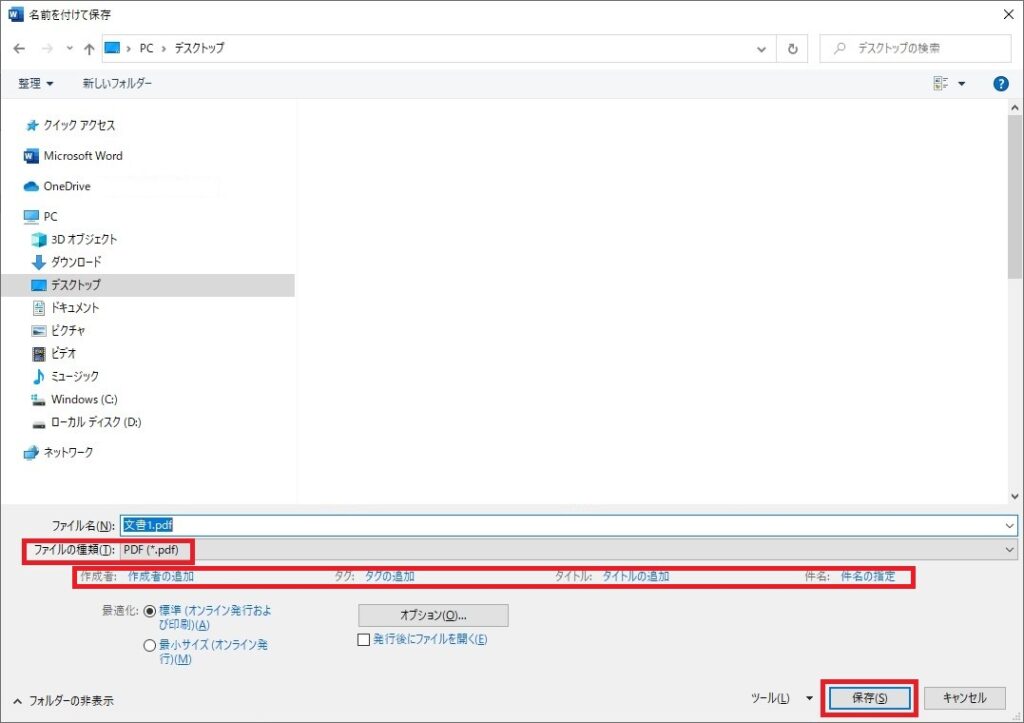Image resolution: width=1024 pixels, height=723 pixels.
Task: Enable 発行後にファイルを開く checkbox
Action: 364,640
